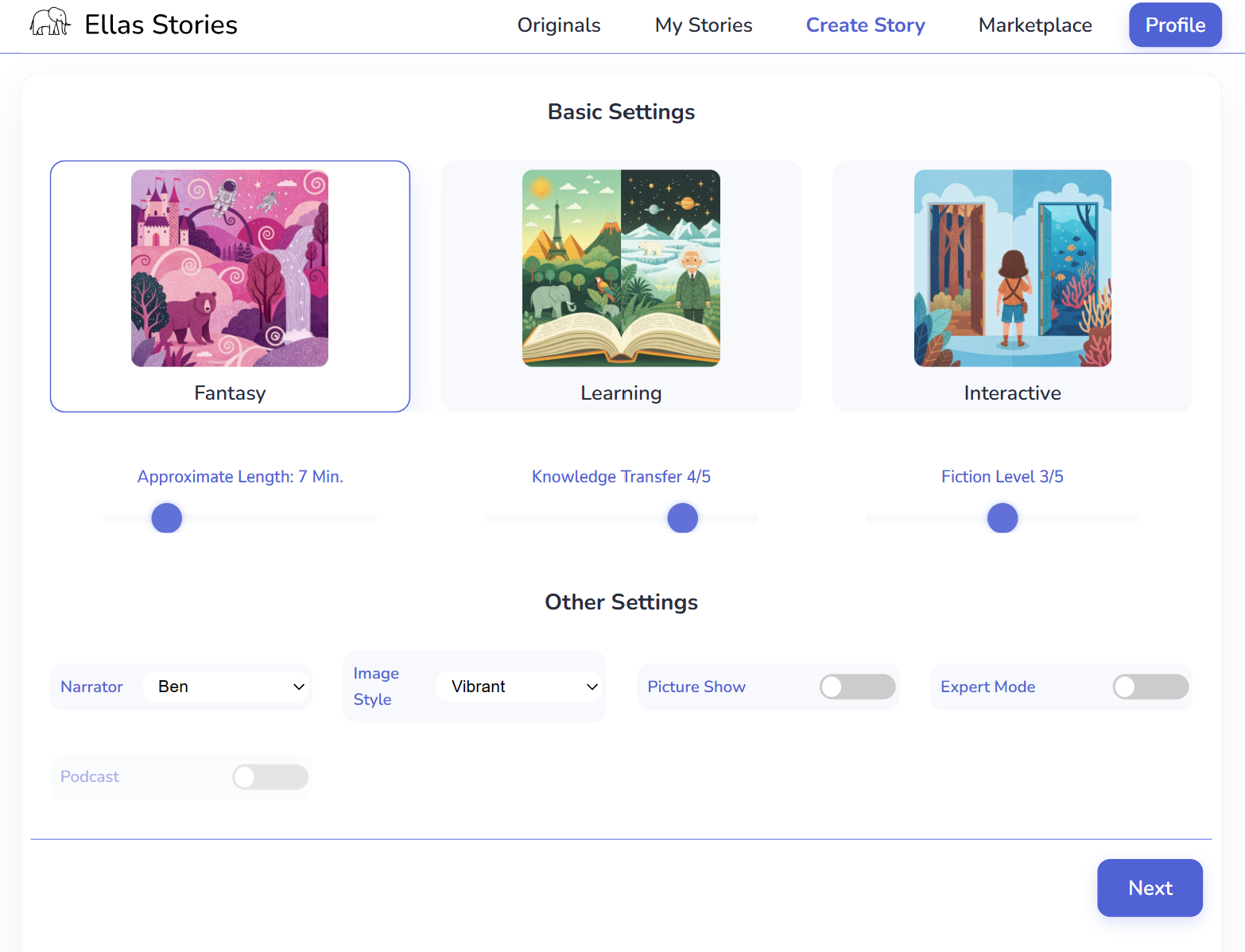Click the Ellas Stories elephant logo
The image size is (1245, 952).
(49, 21)
